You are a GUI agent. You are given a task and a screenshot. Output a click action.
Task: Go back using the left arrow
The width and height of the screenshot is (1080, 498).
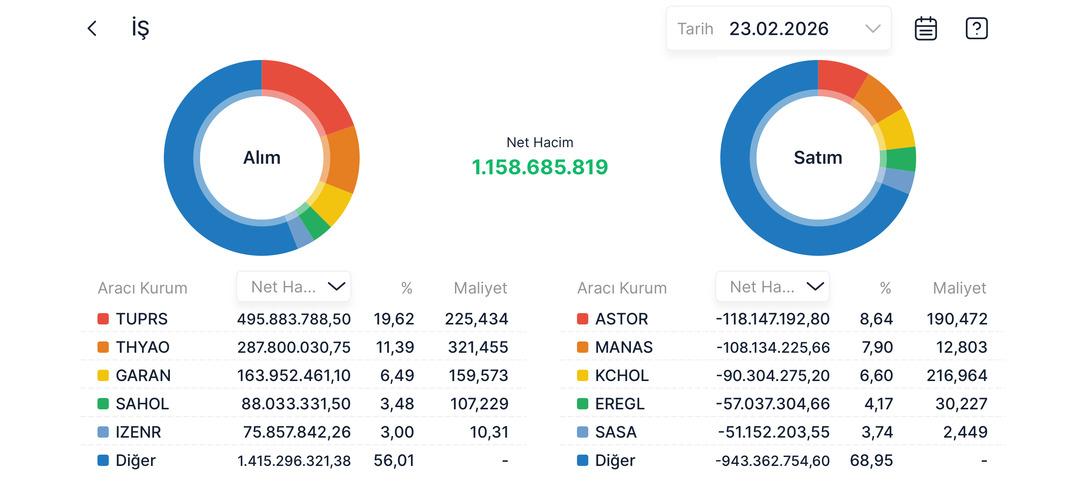click(x=92, y=29)
